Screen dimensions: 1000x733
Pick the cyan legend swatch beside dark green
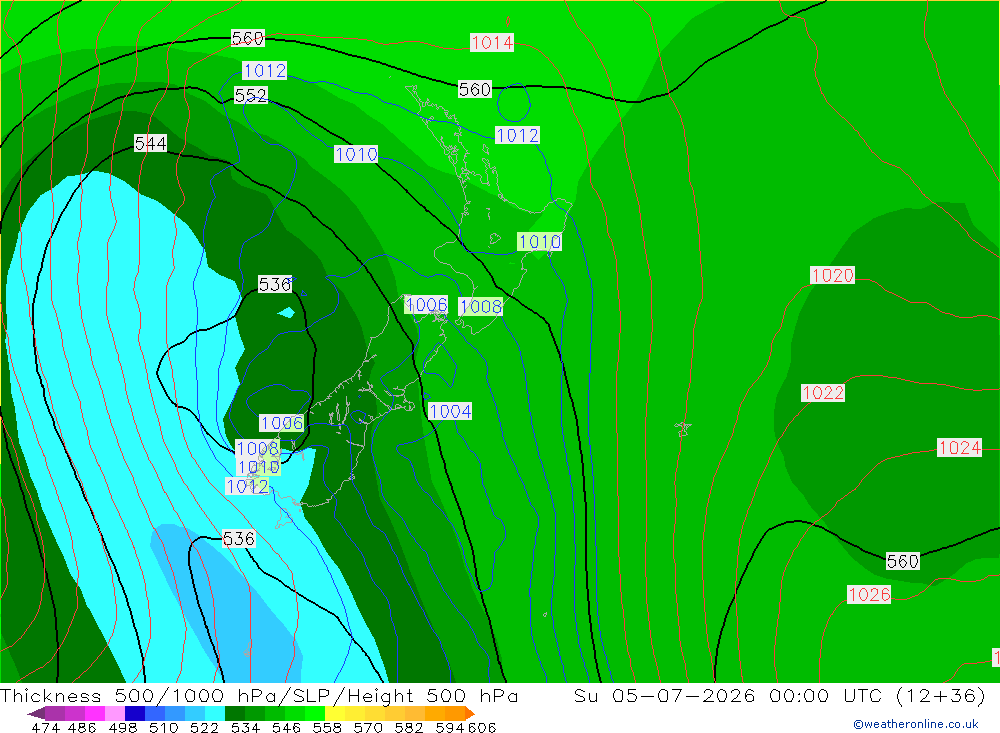(x=215, y=713)
